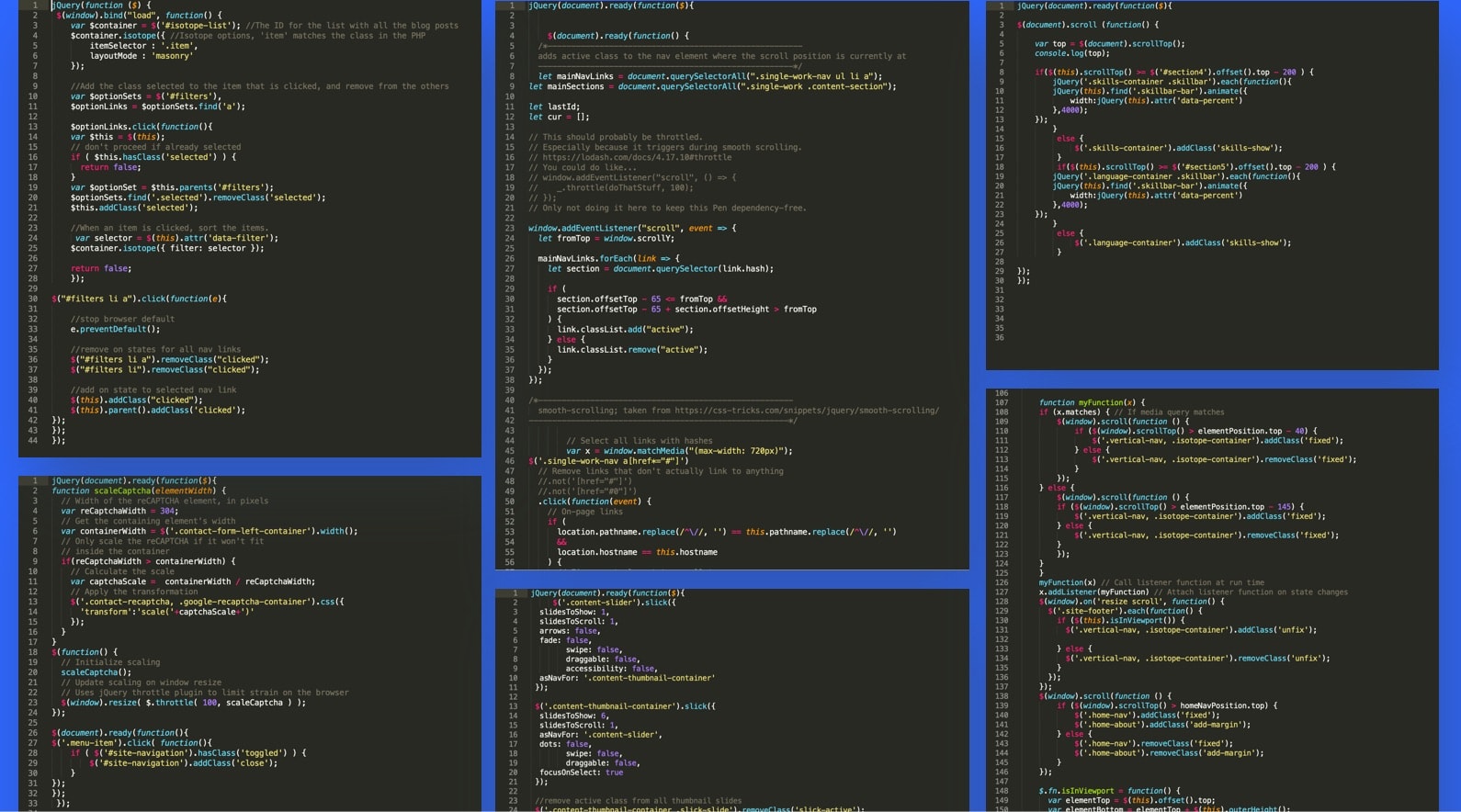Click the line "let cur = [];"

(559, 117)
